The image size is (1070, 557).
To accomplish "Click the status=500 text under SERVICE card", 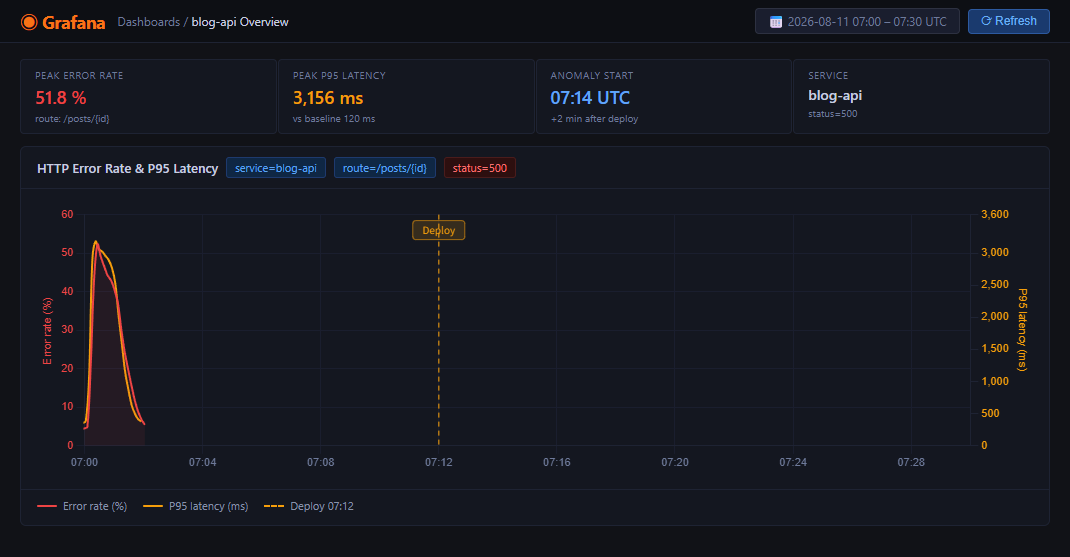I will click(x=833, y=114).
